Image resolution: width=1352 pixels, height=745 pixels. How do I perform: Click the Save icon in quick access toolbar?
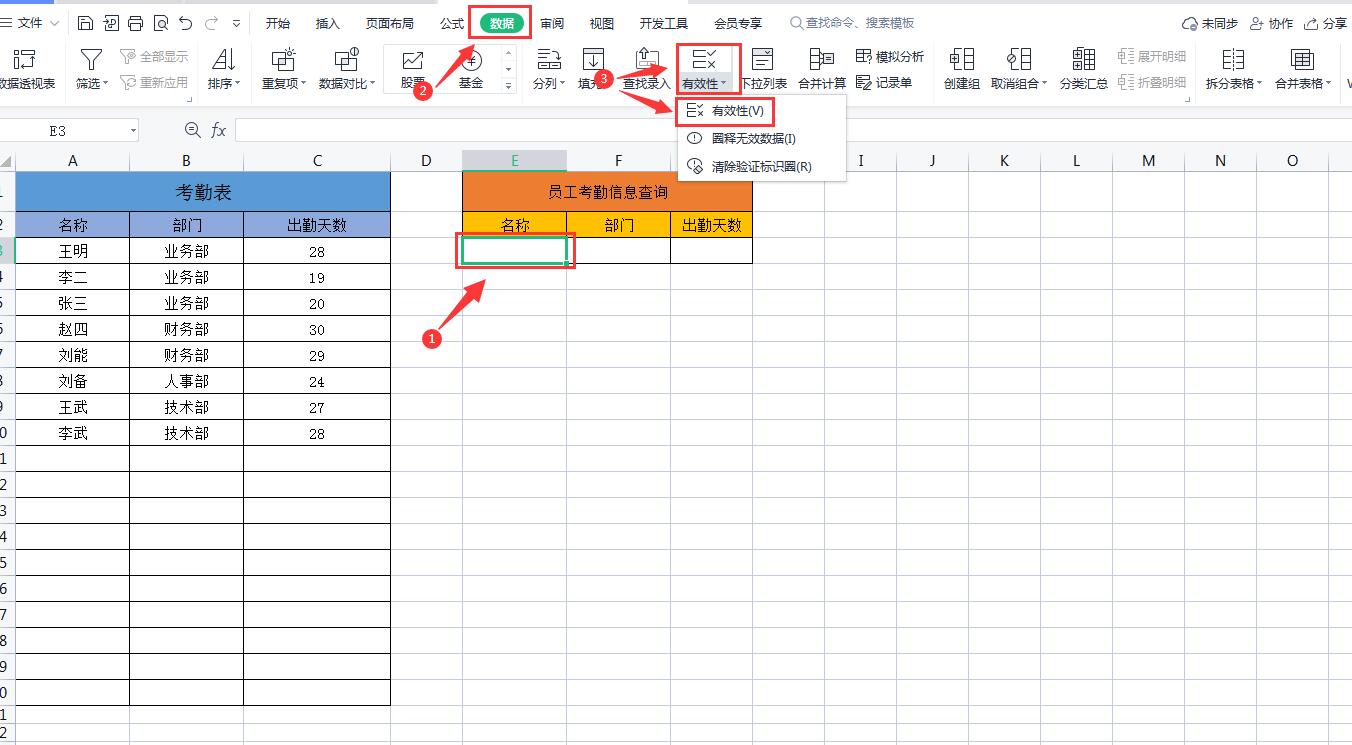[x=85, y=23]
